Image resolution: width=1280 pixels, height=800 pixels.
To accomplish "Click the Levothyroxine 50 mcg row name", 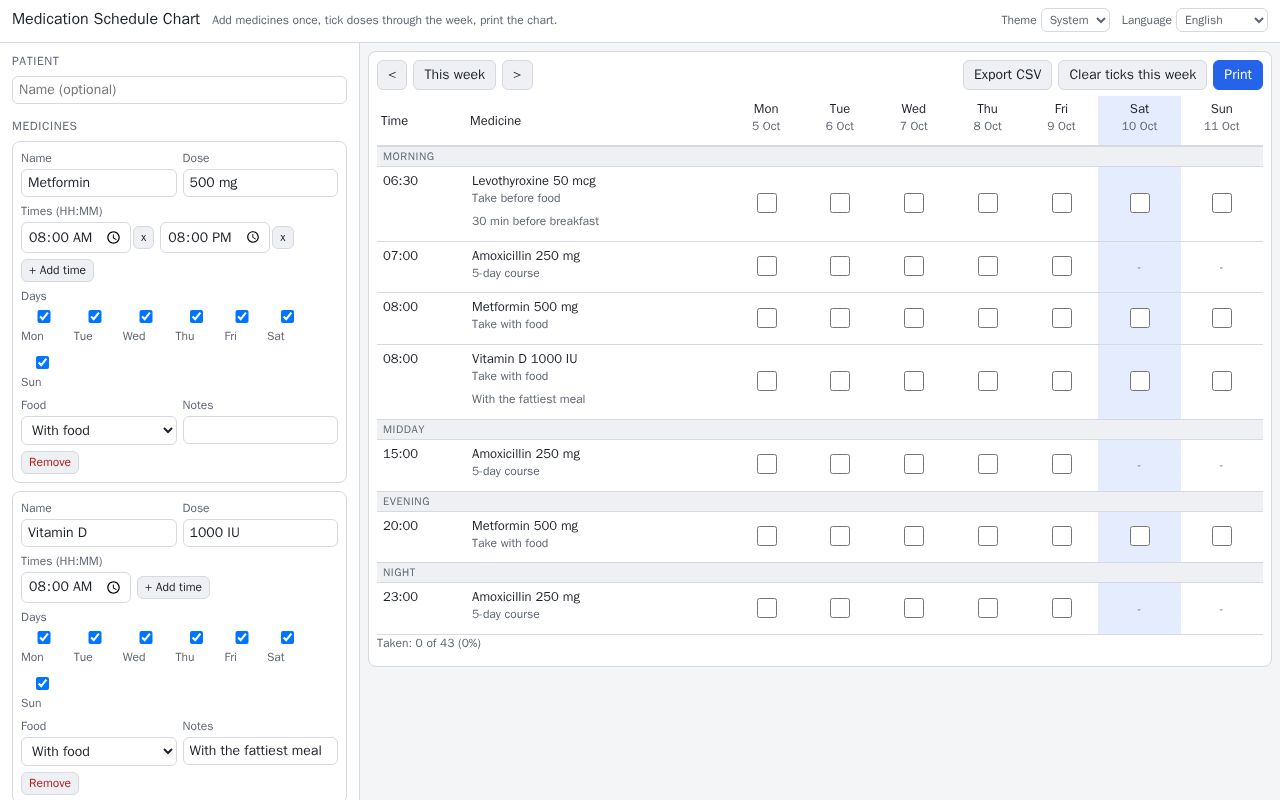I will point(534,181).
